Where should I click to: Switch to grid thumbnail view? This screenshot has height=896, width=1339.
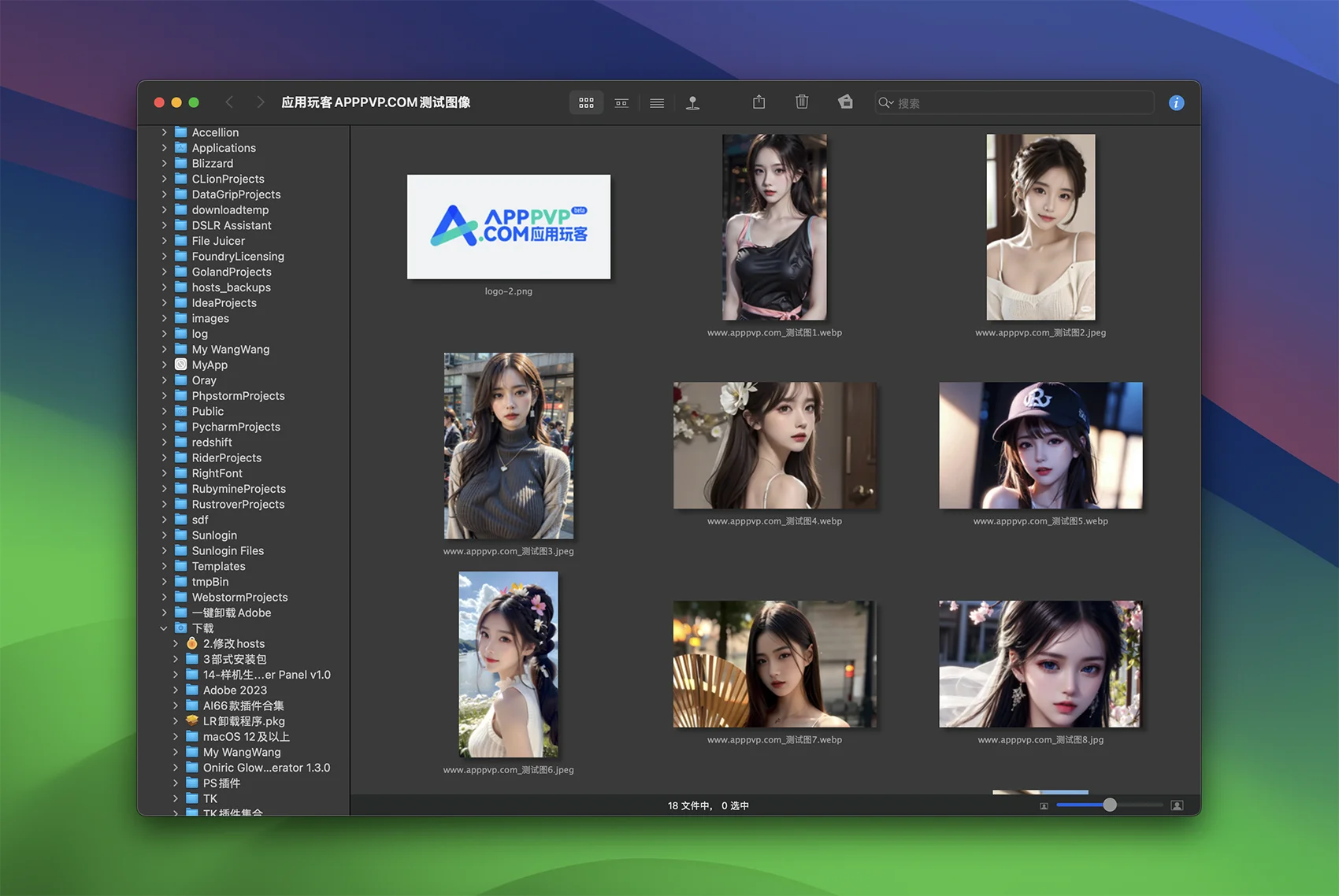point(586,103)
